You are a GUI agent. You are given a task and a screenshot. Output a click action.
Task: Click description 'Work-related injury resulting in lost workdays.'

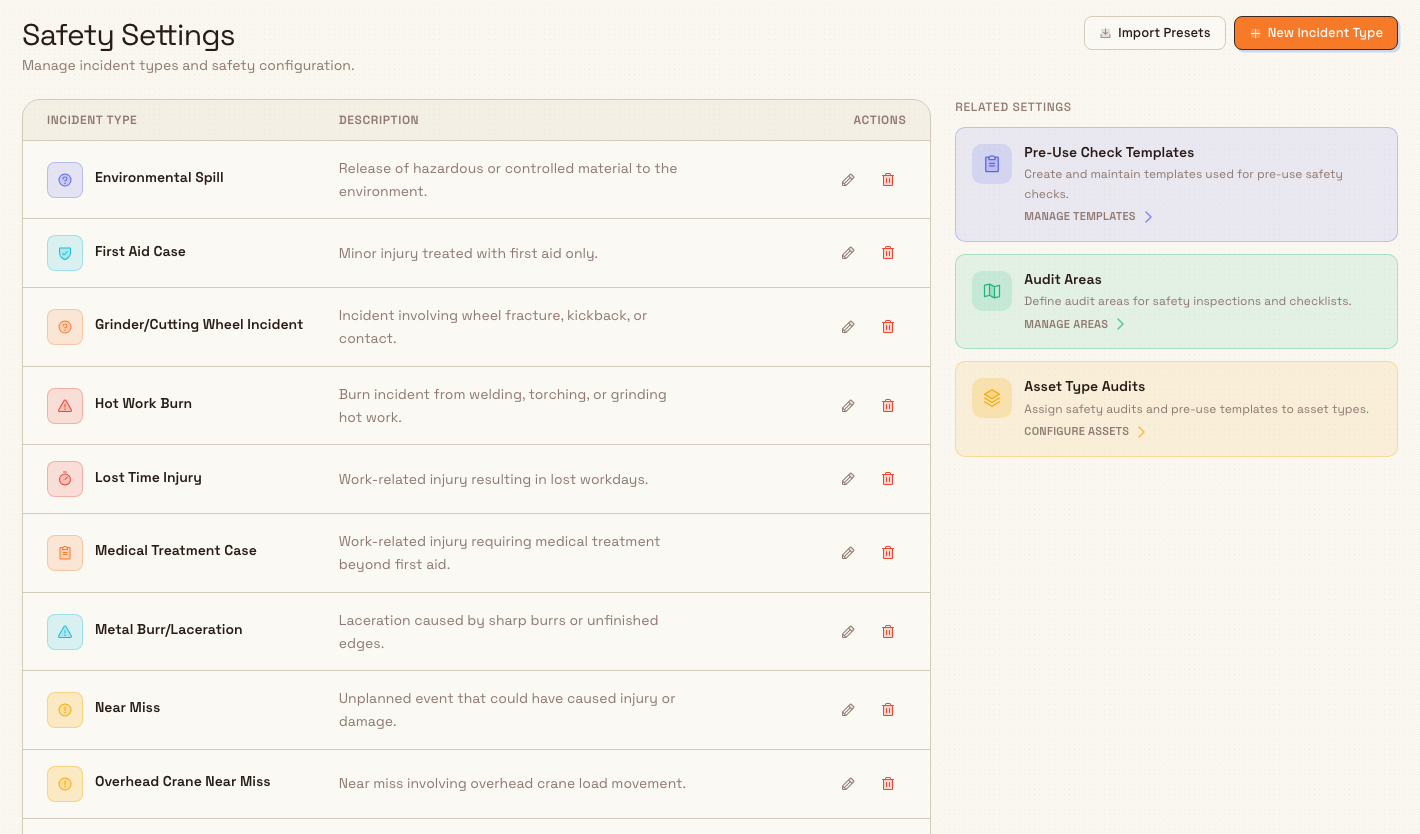tap(493, 480)
